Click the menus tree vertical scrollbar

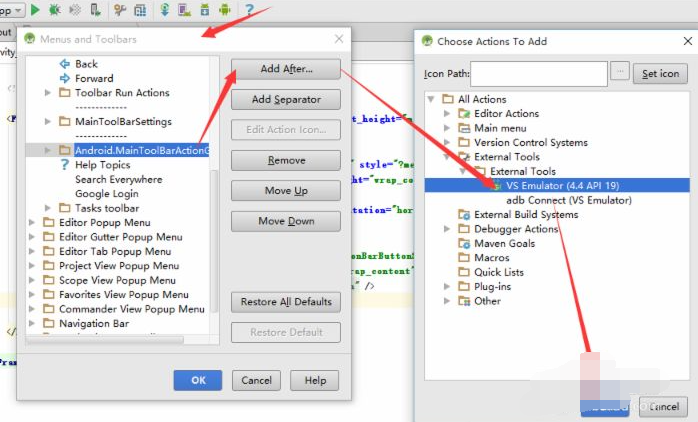click(214, 240)
